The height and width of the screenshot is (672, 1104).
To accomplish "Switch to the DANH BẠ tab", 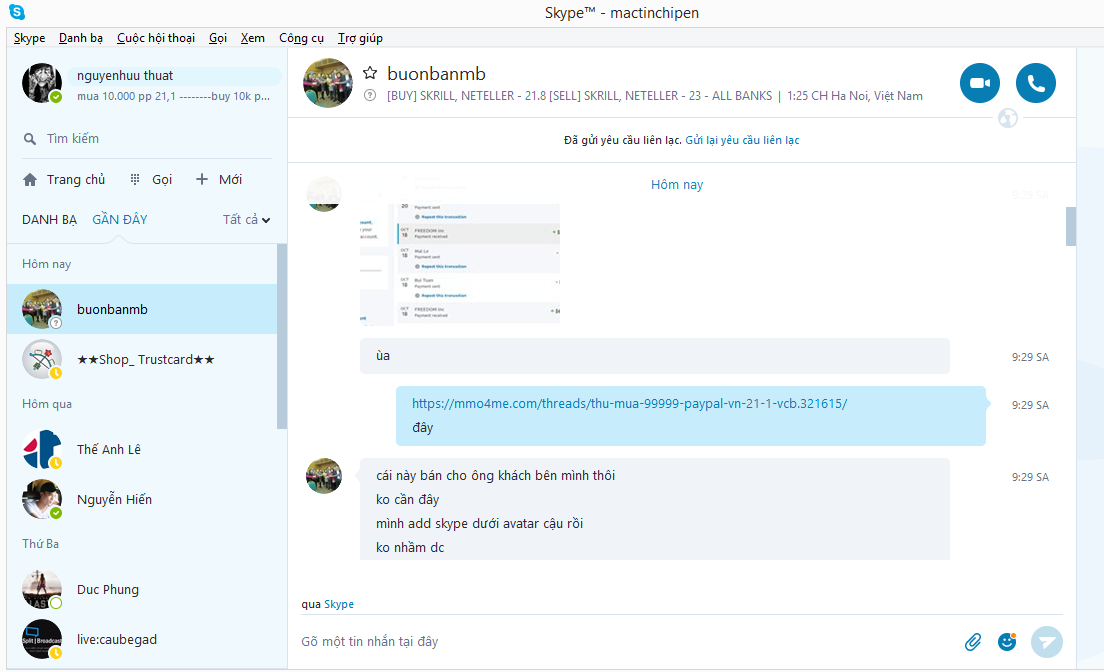I will (49, 220).
